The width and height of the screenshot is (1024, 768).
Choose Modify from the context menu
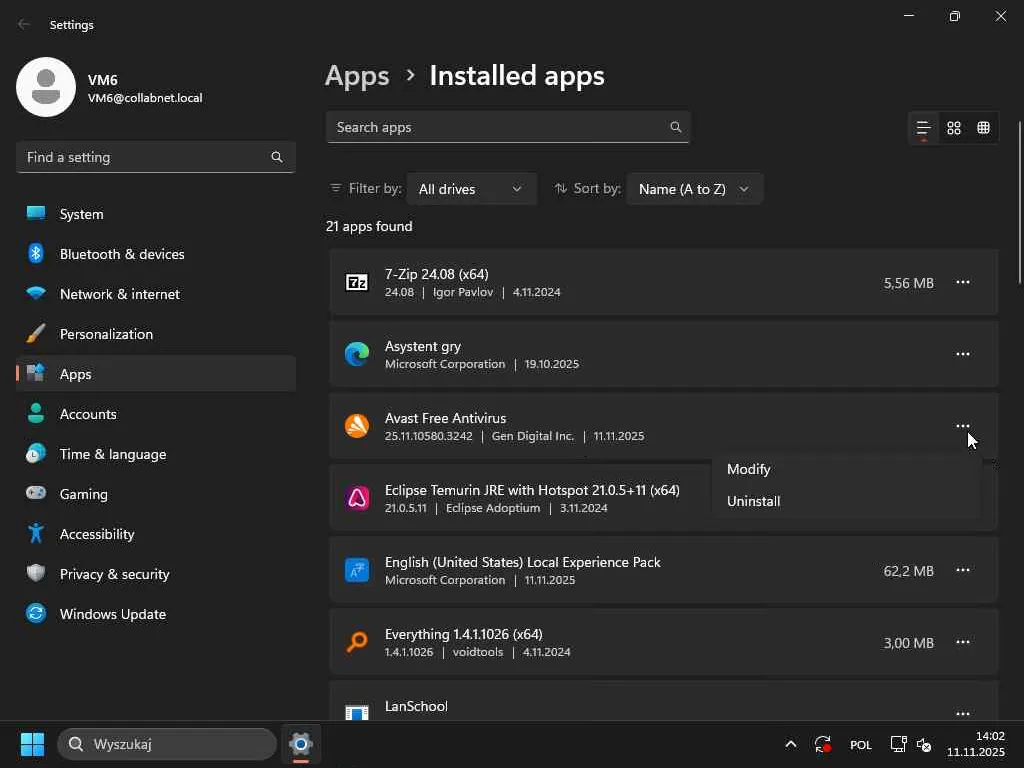[x=748, y=469]
